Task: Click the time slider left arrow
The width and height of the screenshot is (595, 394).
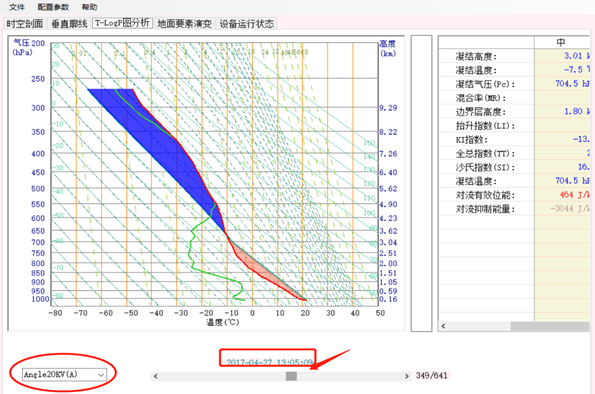Action: pyautogui.click(x=155, y=376)
